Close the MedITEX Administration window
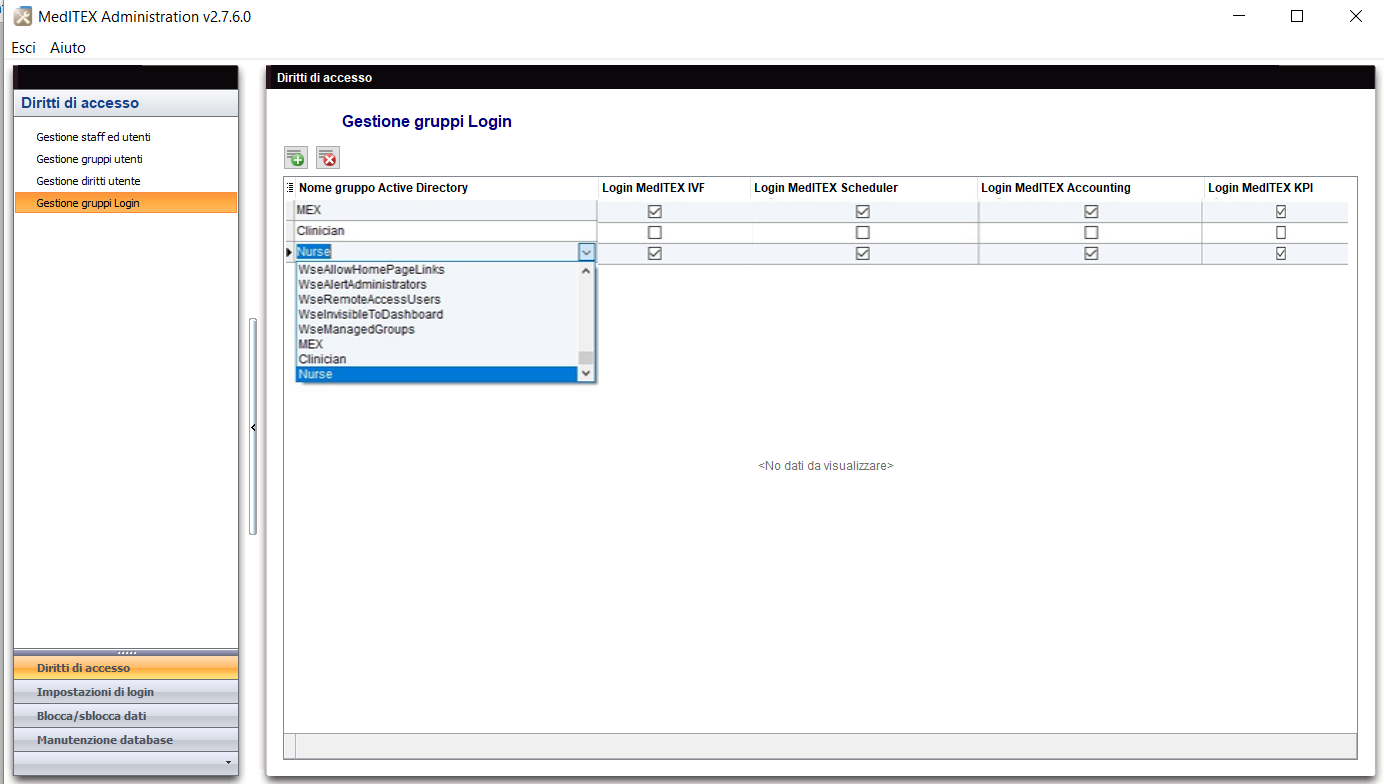 (x=1355, y=16)
